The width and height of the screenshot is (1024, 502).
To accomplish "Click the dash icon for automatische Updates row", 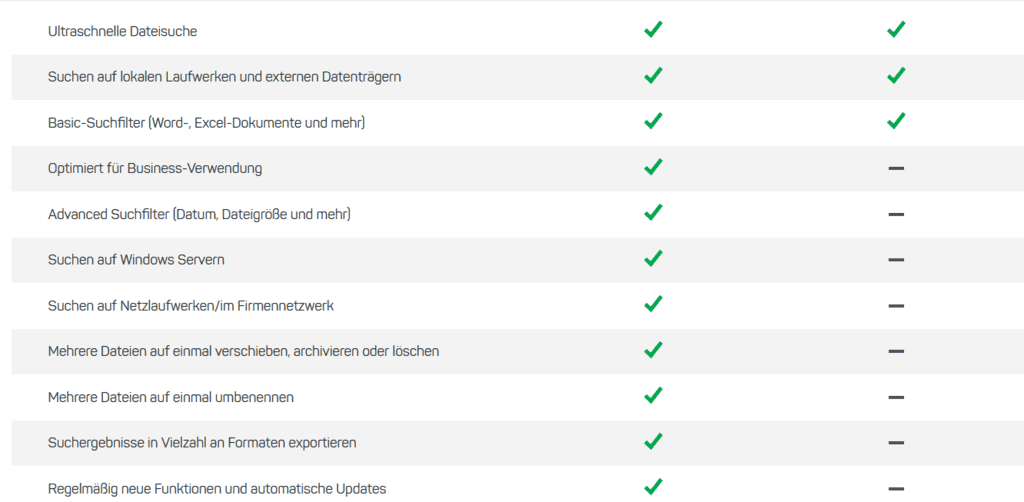I will (896, 489).
